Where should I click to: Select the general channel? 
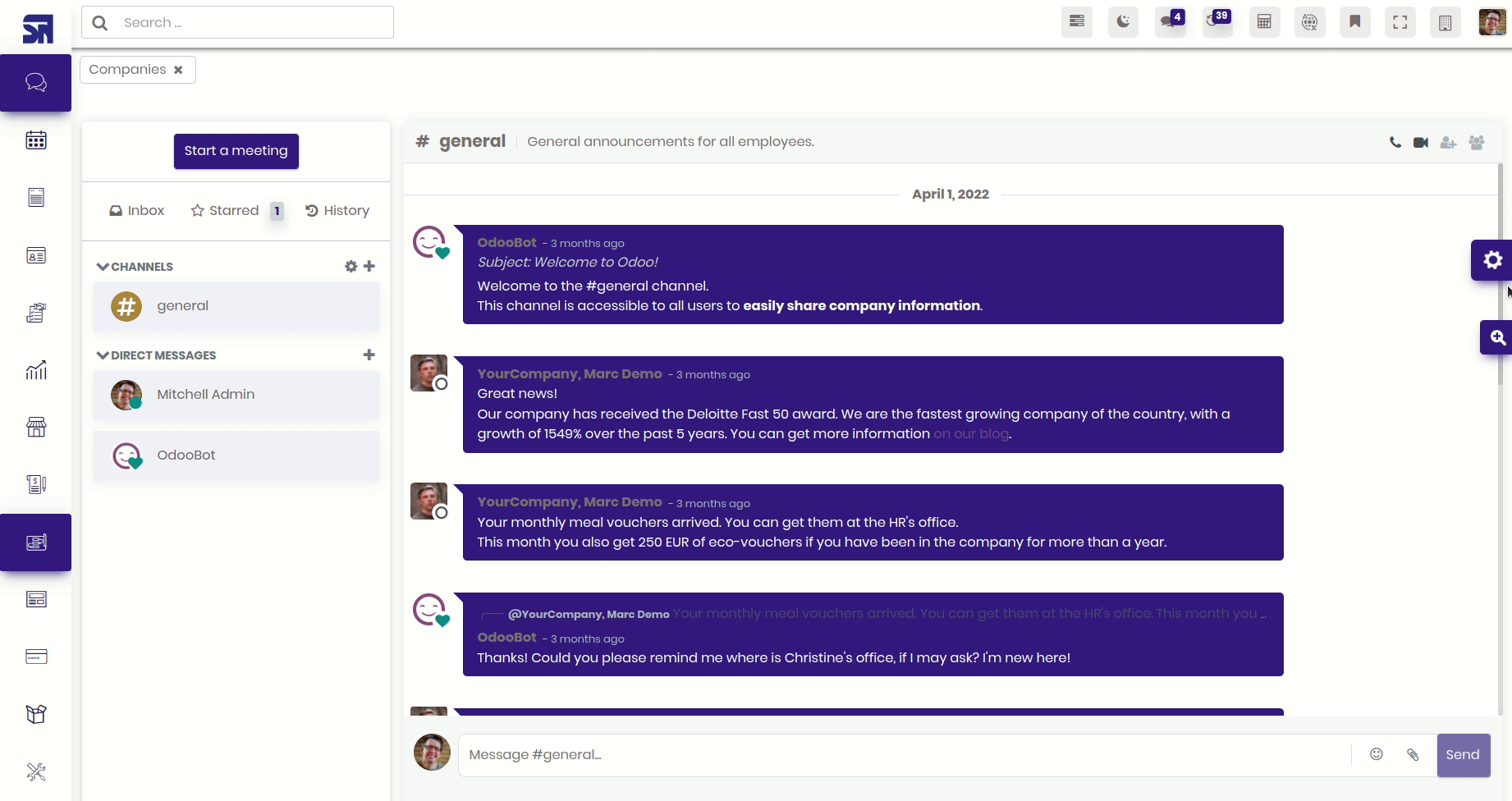point(236,306)
